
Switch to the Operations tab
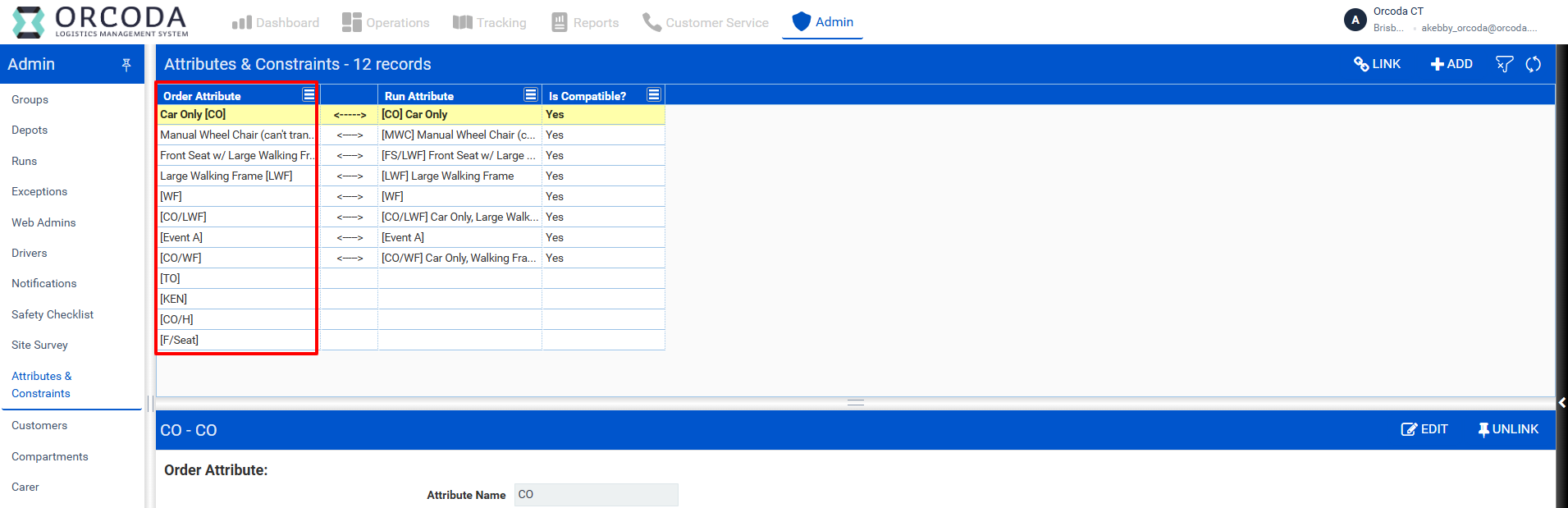coord(386,23)
